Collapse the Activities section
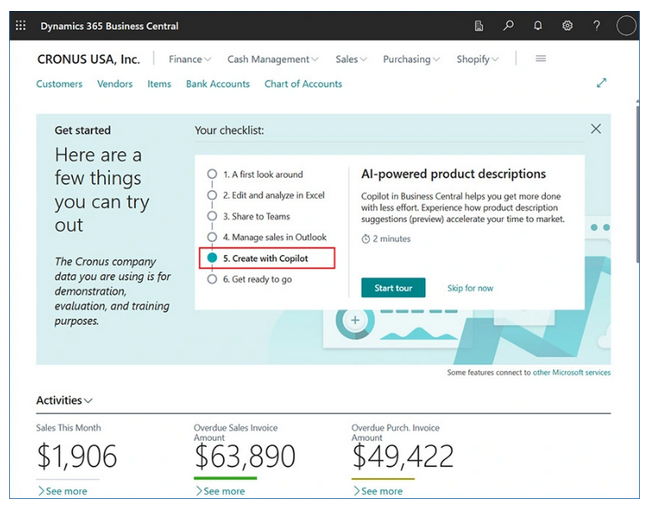Viewport: 651px width, 515px height. (x=64, y=400)
